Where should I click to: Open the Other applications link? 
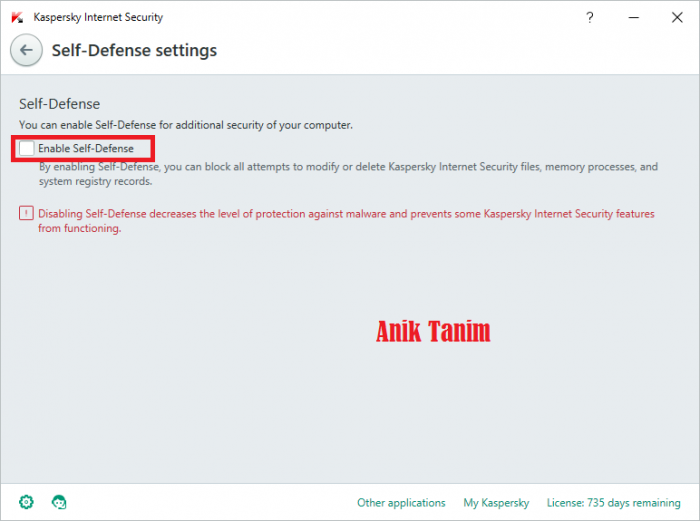click(401, 502)
